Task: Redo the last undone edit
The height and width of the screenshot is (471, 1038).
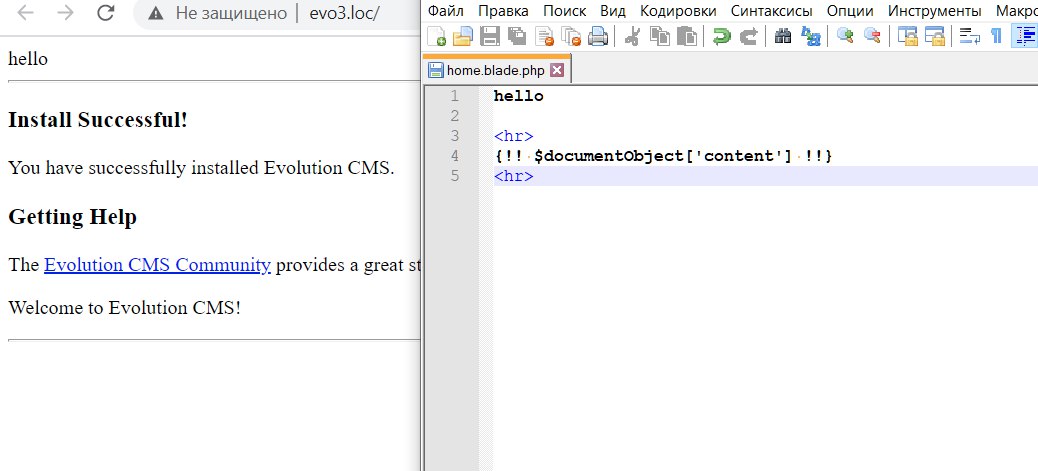Action: point(748,36)
